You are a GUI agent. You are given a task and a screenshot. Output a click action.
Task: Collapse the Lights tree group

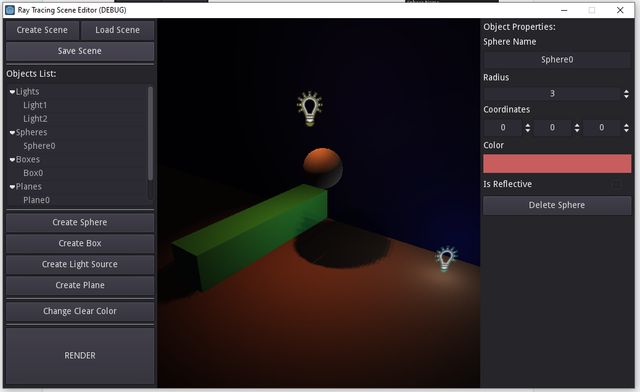[12, 92]
